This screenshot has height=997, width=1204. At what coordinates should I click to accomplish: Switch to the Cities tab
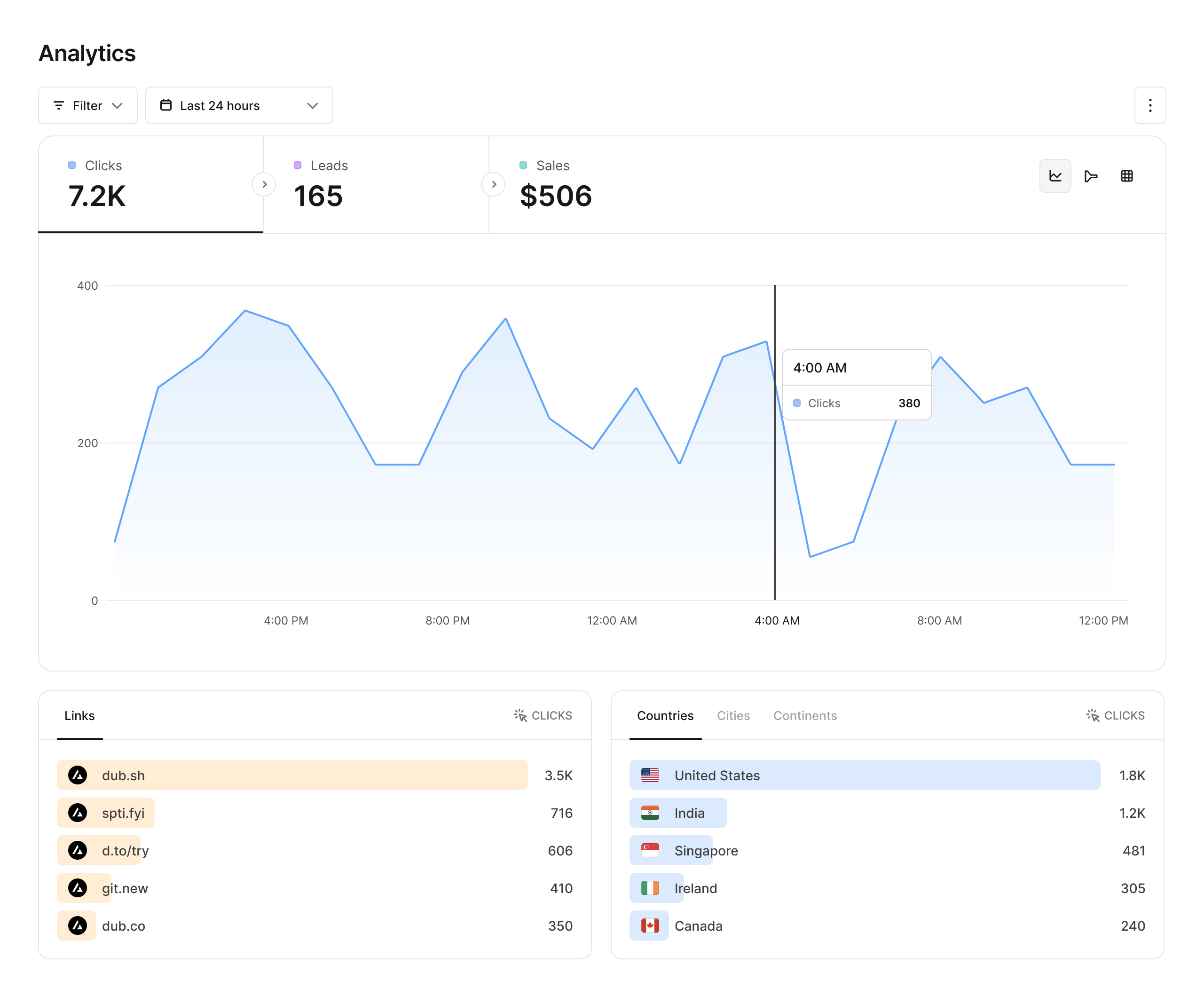pos(733,715)
